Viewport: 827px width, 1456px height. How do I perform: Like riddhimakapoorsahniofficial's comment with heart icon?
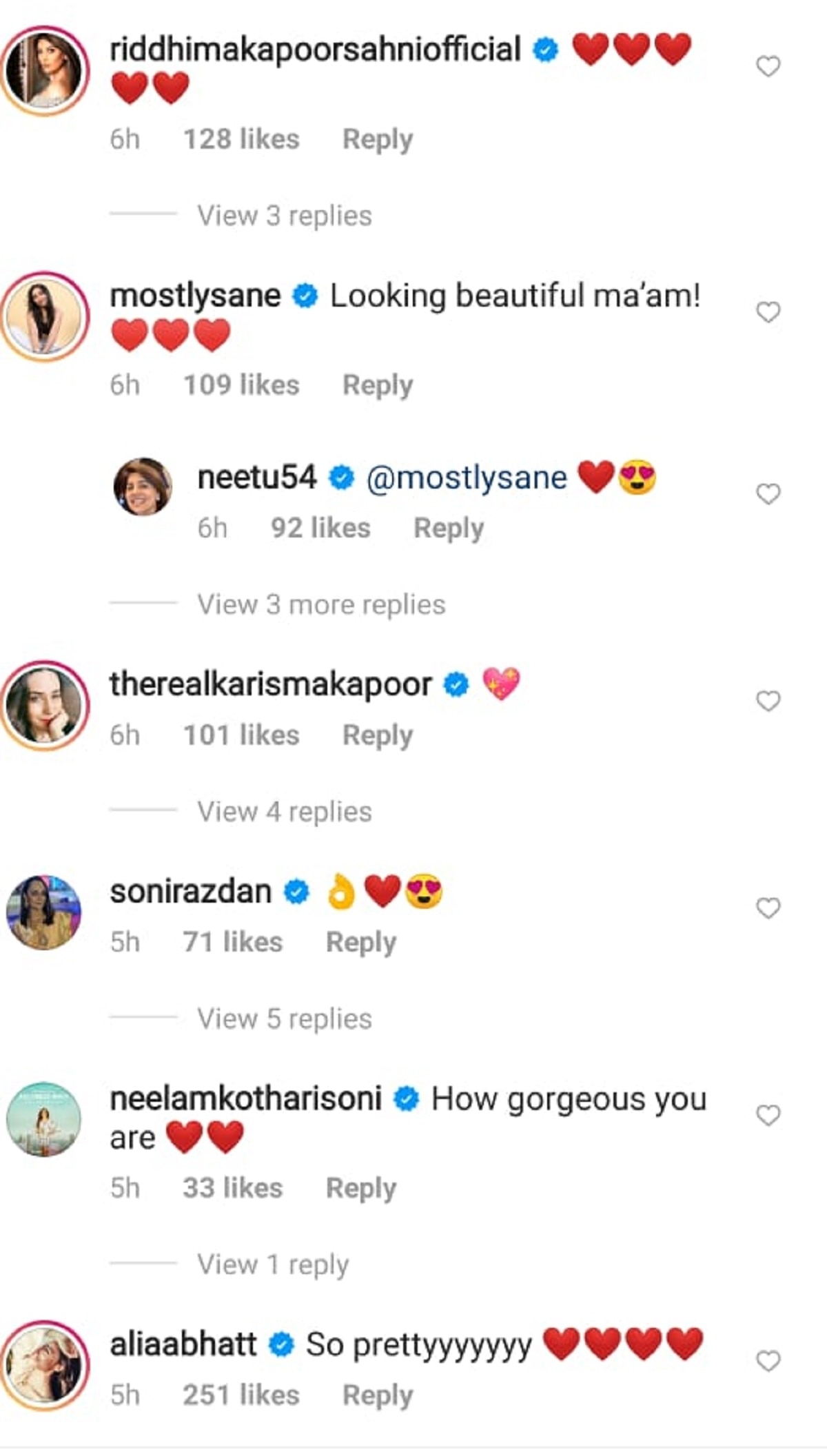pos(768,67)
